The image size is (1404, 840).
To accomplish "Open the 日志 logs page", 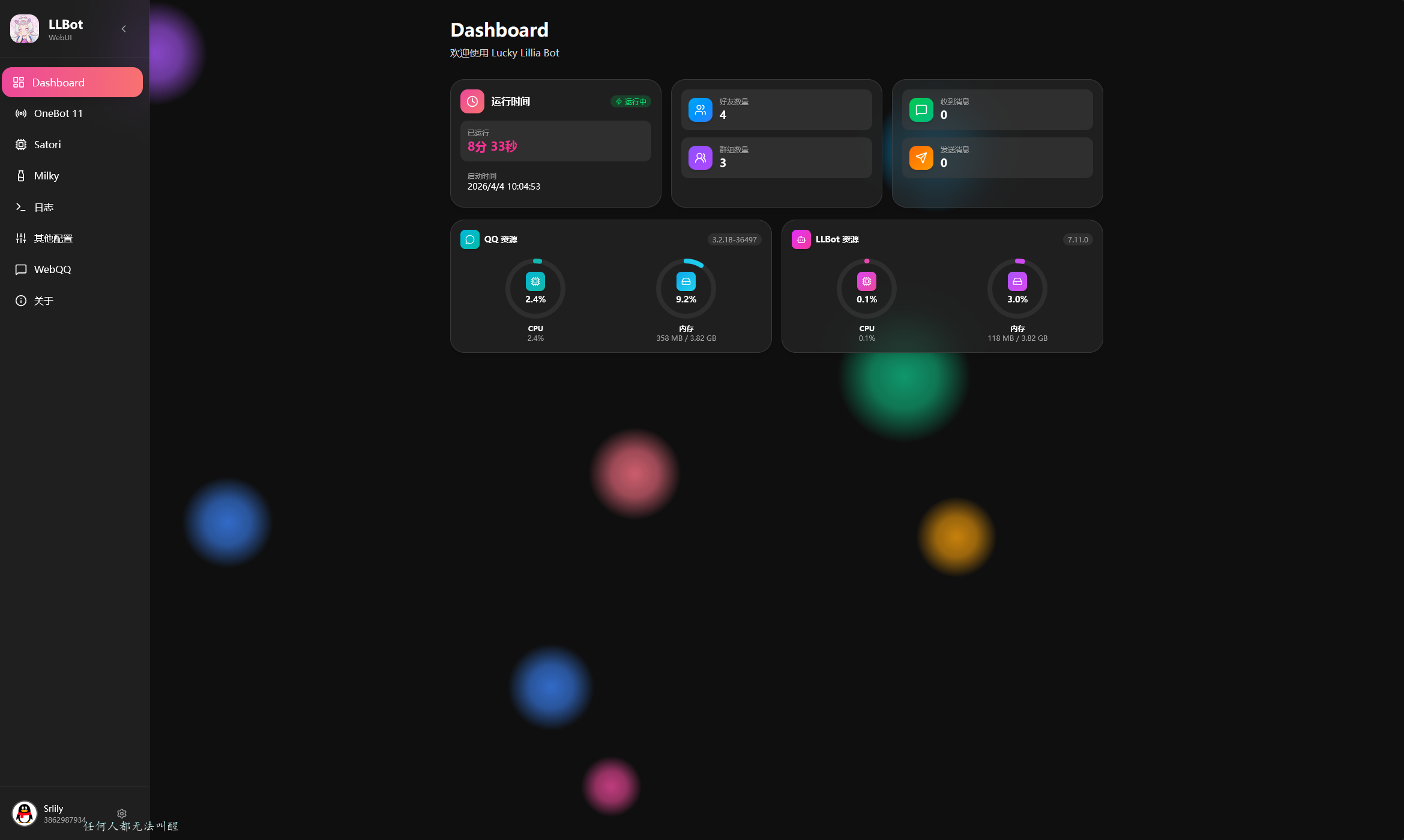I will pos(43,207).
